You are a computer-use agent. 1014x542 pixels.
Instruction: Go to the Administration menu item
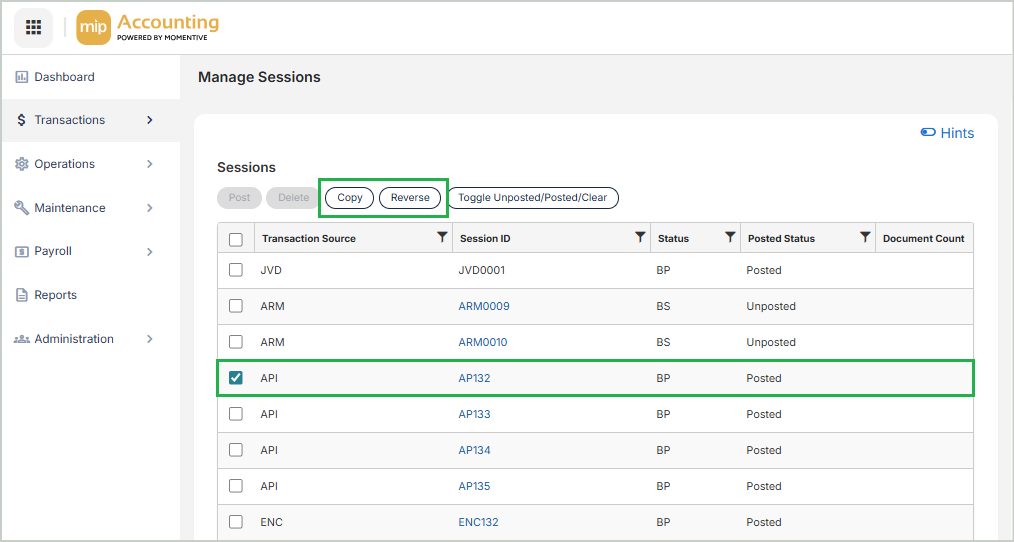(x=74, y=339)
